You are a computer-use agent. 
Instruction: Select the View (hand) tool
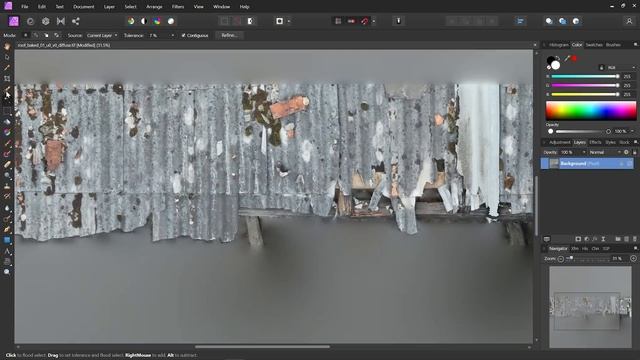7,47
